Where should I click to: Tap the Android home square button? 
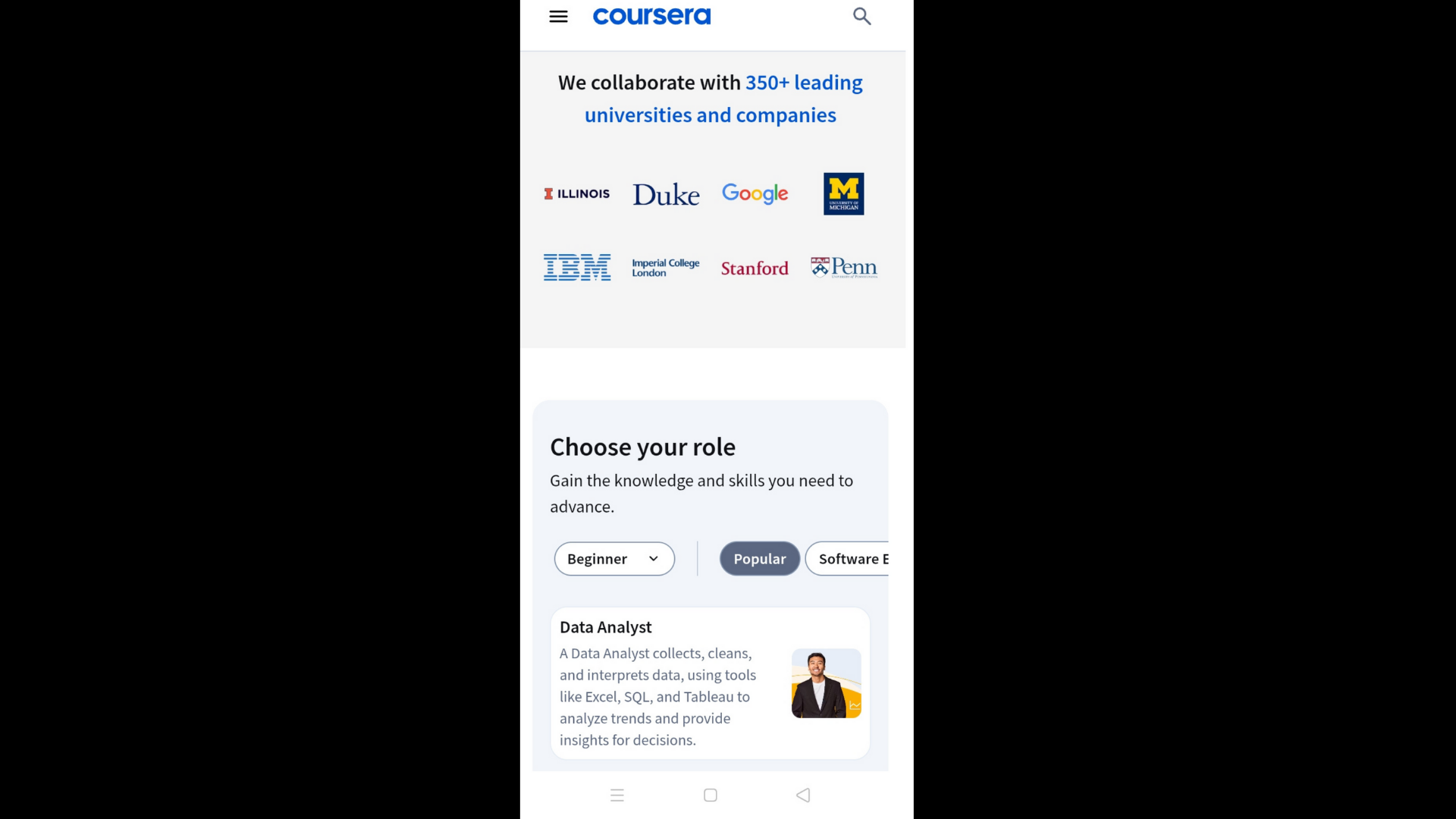pyautogui.click(x=711, y=795)
